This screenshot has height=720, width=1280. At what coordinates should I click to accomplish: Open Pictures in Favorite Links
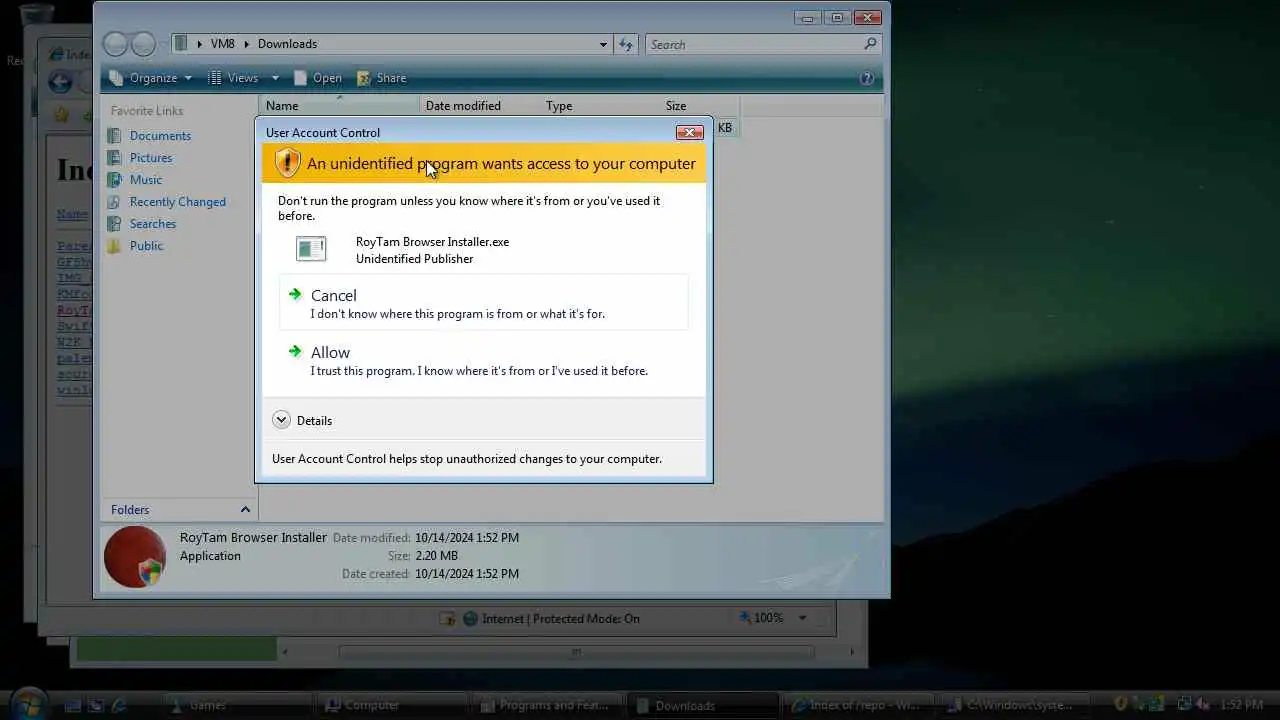[x=151, y=158]
